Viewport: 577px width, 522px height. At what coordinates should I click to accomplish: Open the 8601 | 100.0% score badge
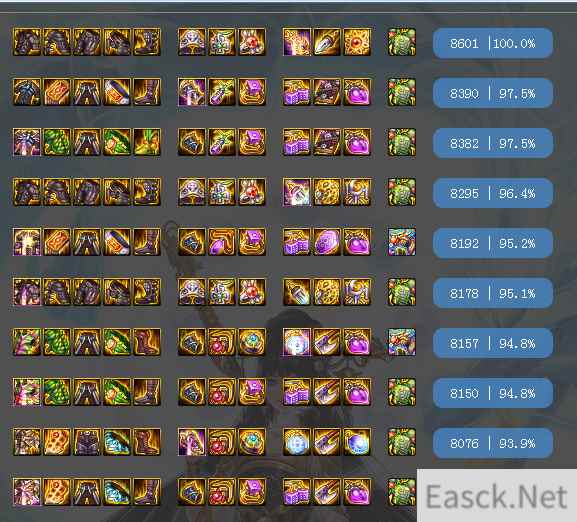(x=493, y=43)
